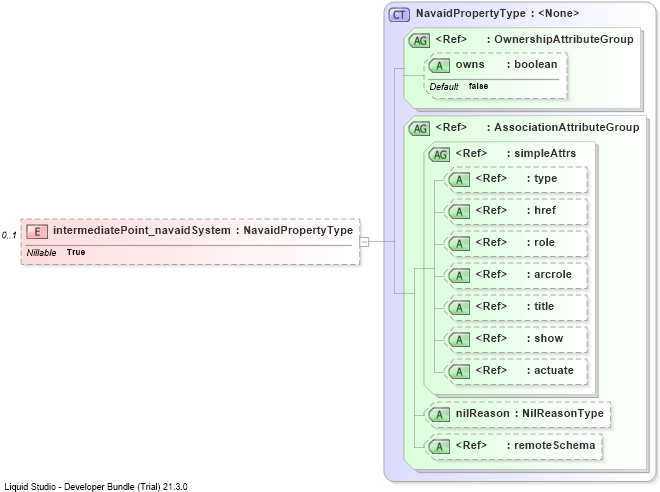This screenshot has width=660, height=492.
Task: Click the A icon for type attribute
Action: point(459,180)
